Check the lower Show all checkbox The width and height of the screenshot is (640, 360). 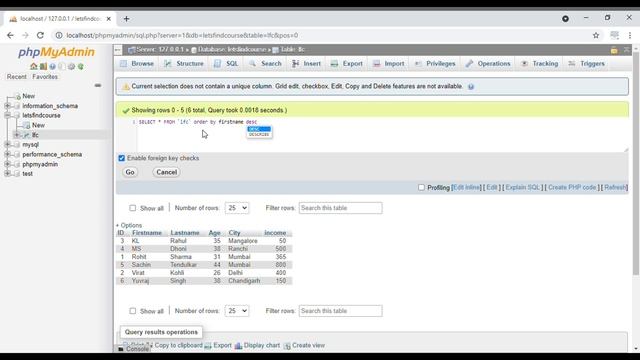(133, 311)
